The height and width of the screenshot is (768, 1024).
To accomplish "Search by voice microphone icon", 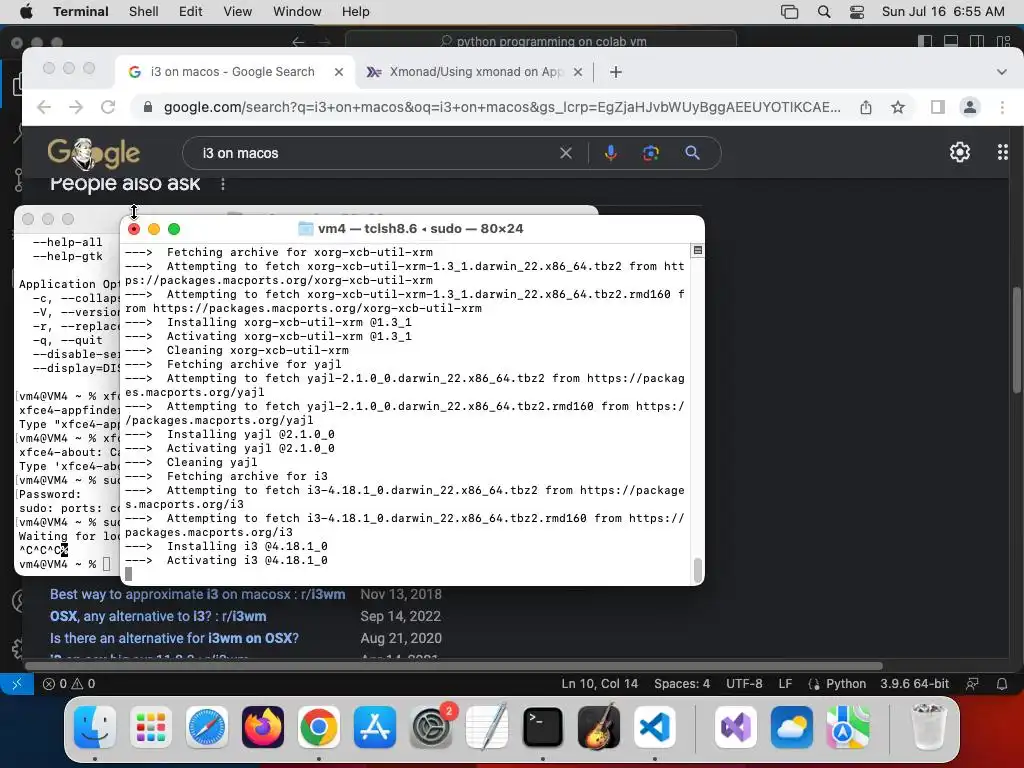I will coord(611,153).
